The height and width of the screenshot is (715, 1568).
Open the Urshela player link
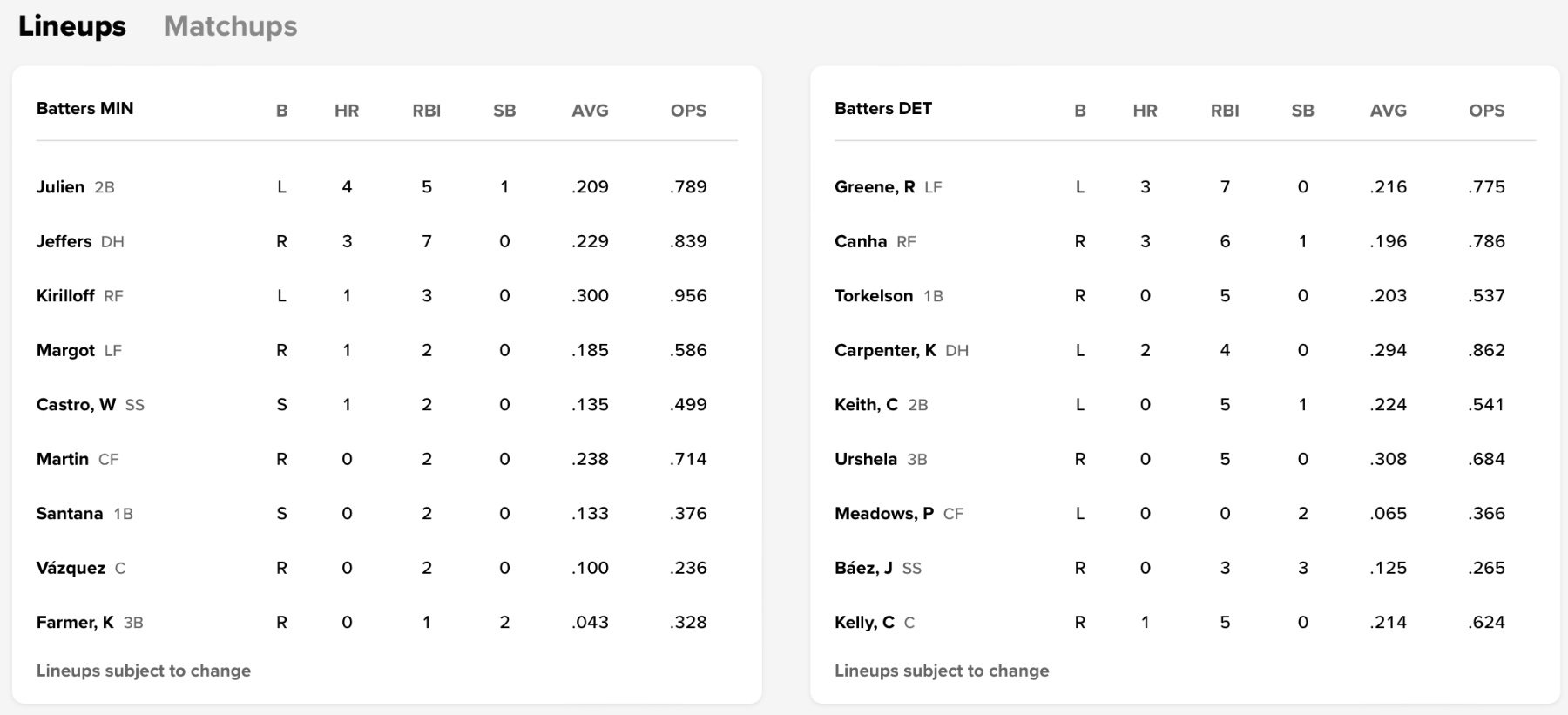(x=866, y=459)
